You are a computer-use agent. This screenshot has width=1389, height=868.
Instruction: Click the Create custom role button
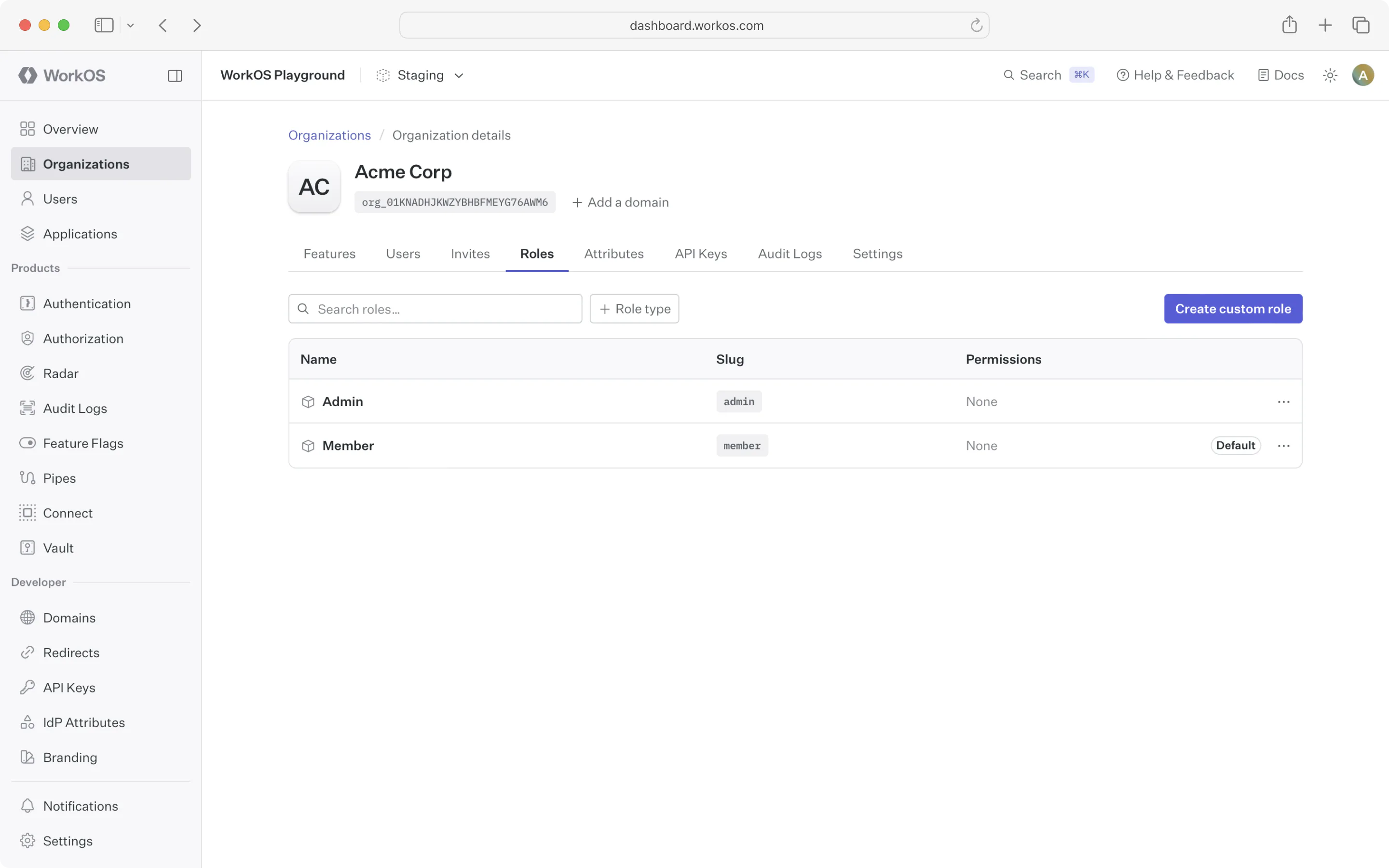(1233, 308)
